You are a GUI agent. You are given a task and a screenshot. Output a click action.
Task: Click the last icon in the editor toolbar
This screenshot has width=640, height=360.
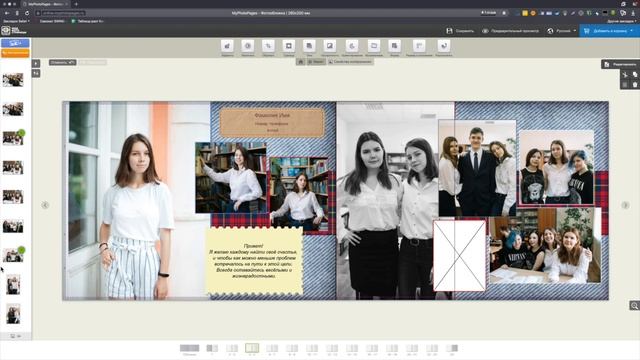point(444,46)
